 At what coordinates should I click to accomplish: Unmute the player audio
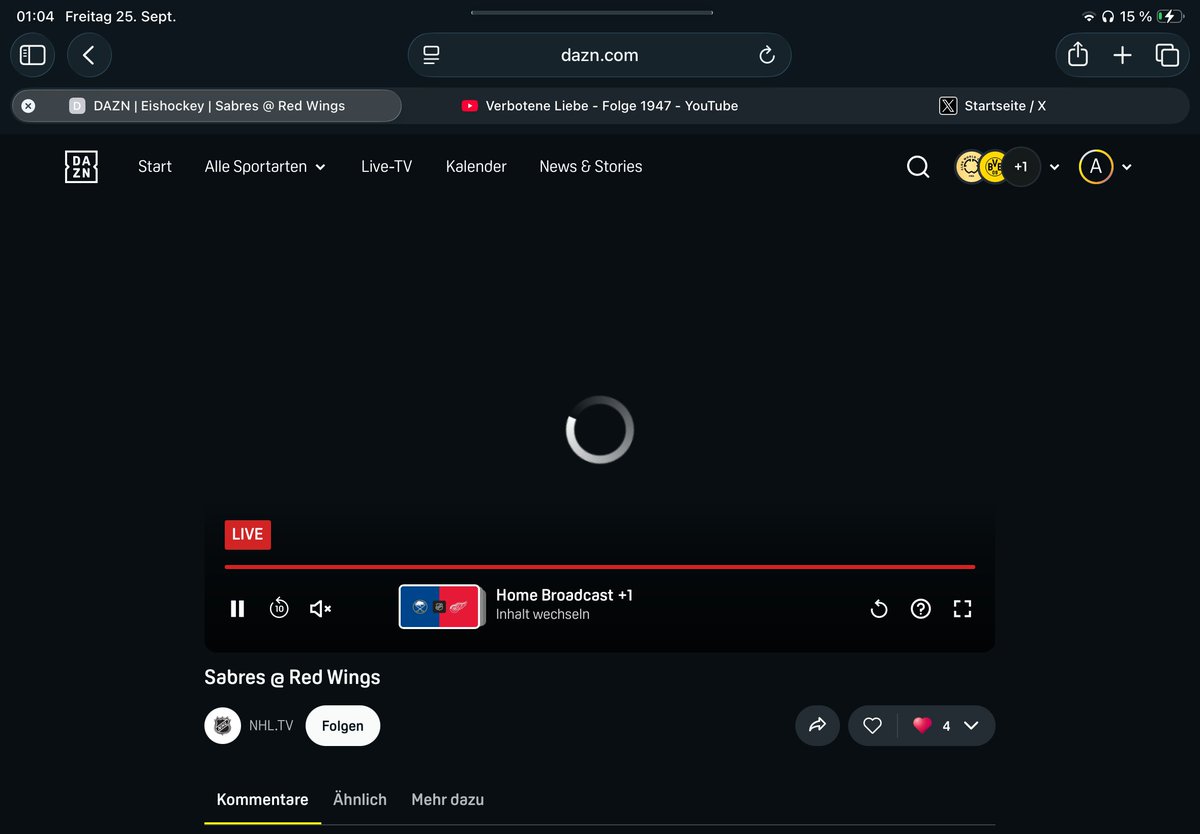[320, 608]
